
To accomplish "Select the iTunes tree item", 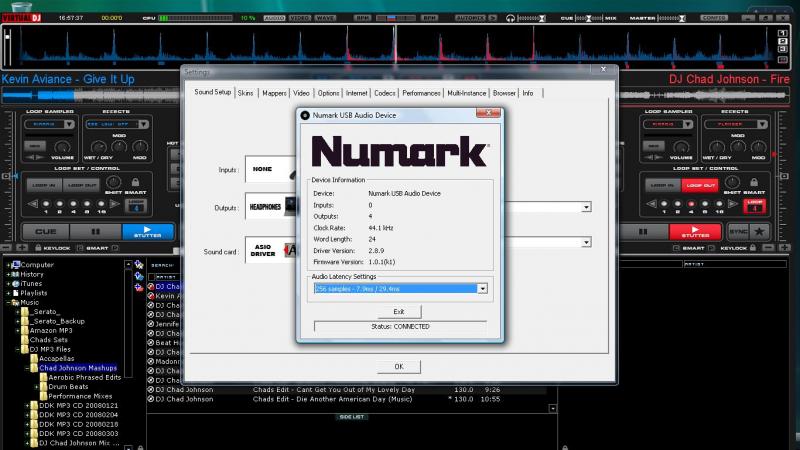I will point(31,284).
